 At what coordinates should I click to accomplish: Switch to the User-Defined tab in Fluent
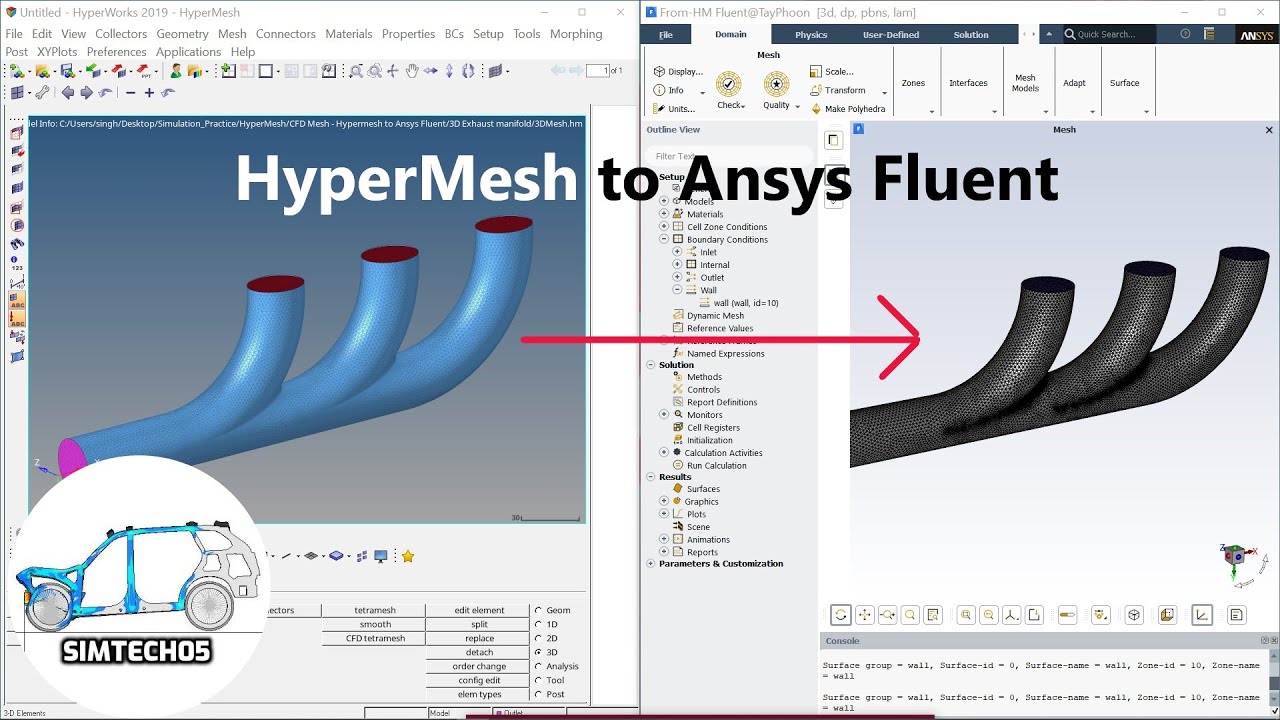click(891, 35)
